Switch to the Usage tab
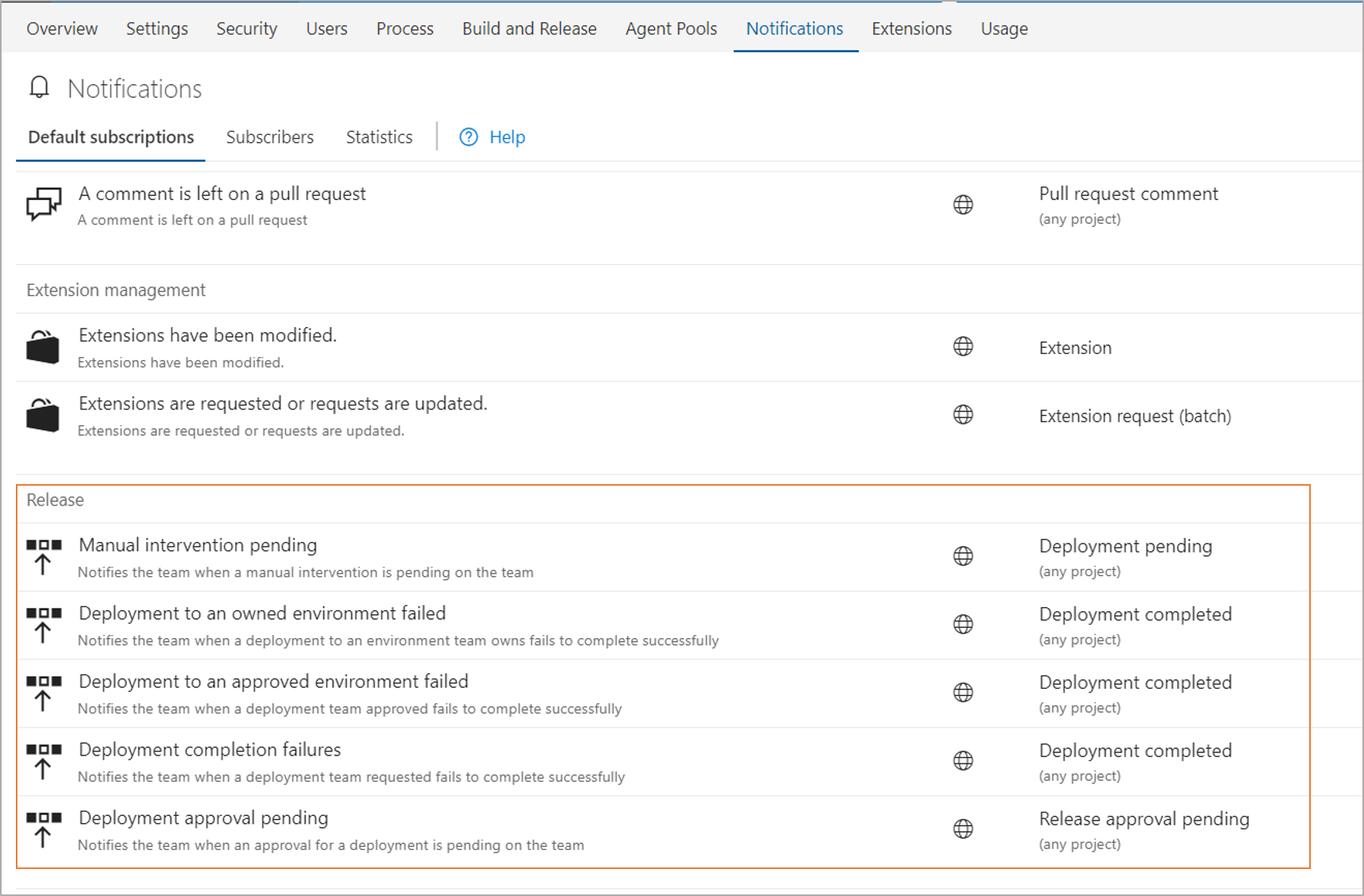Image resolution: width=1364 pixels, height=896 pixels. (1004, 29)
